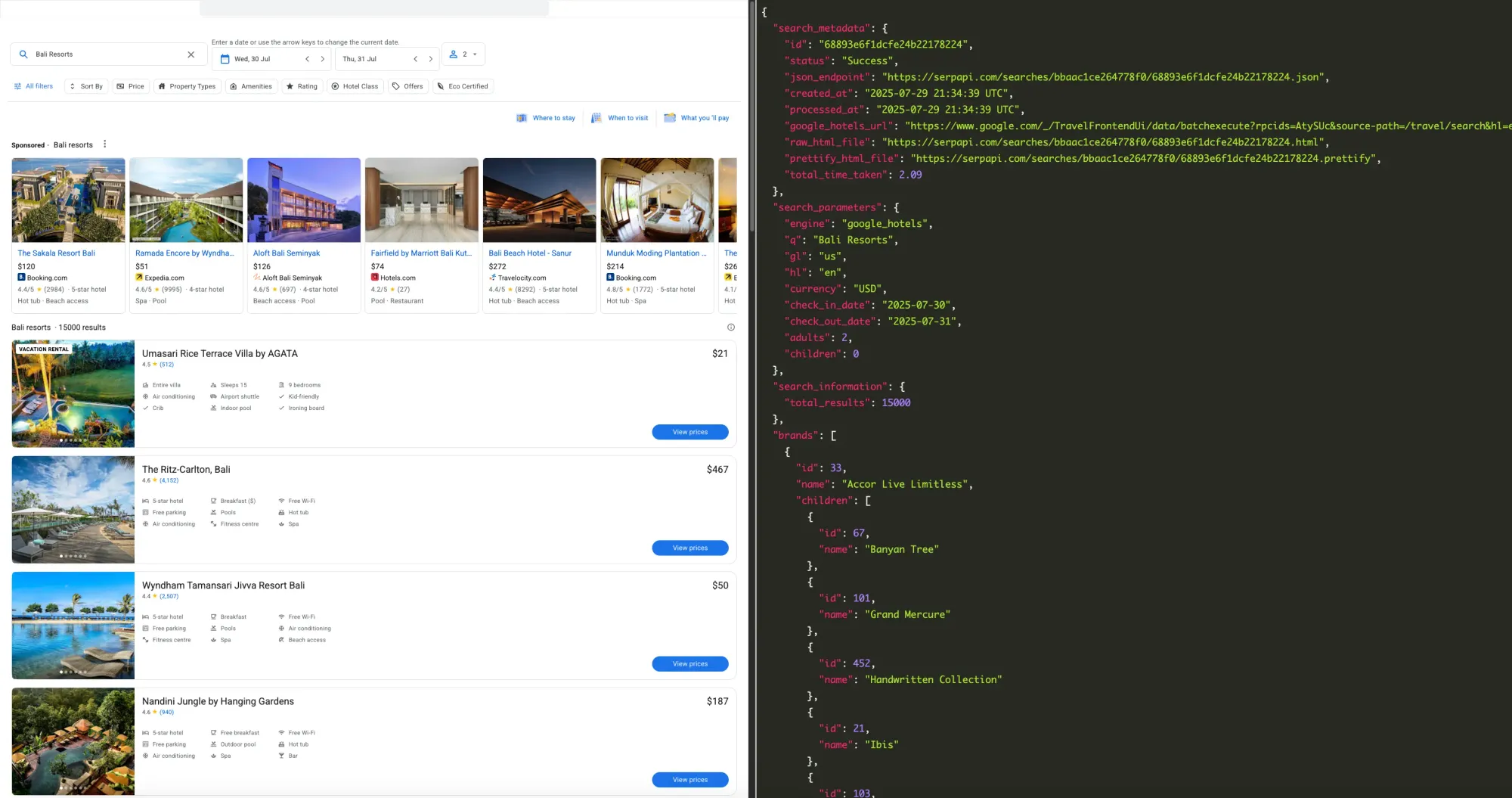The image size is (1512, 798).
Task: Click the raw_html_file URL in JSON panel
Action: click(1105, 142)
